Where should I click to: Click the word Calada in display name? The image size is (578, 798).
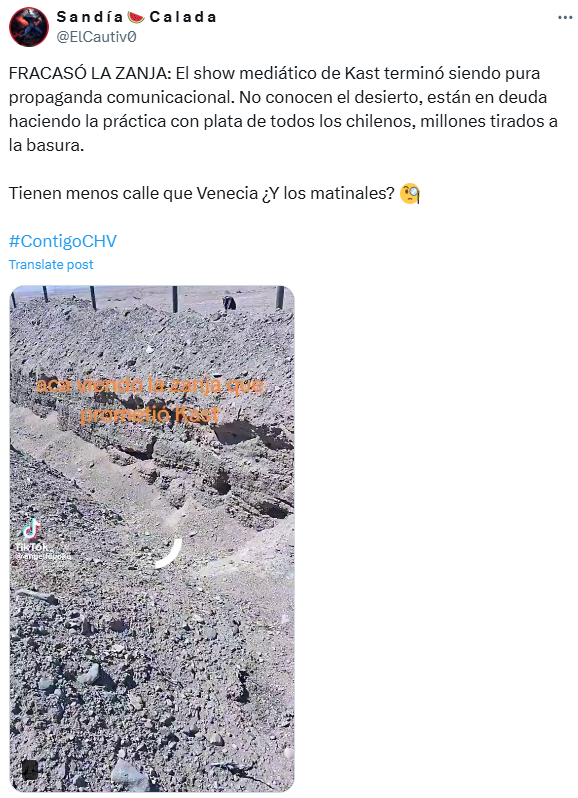[x=183, y=17]
